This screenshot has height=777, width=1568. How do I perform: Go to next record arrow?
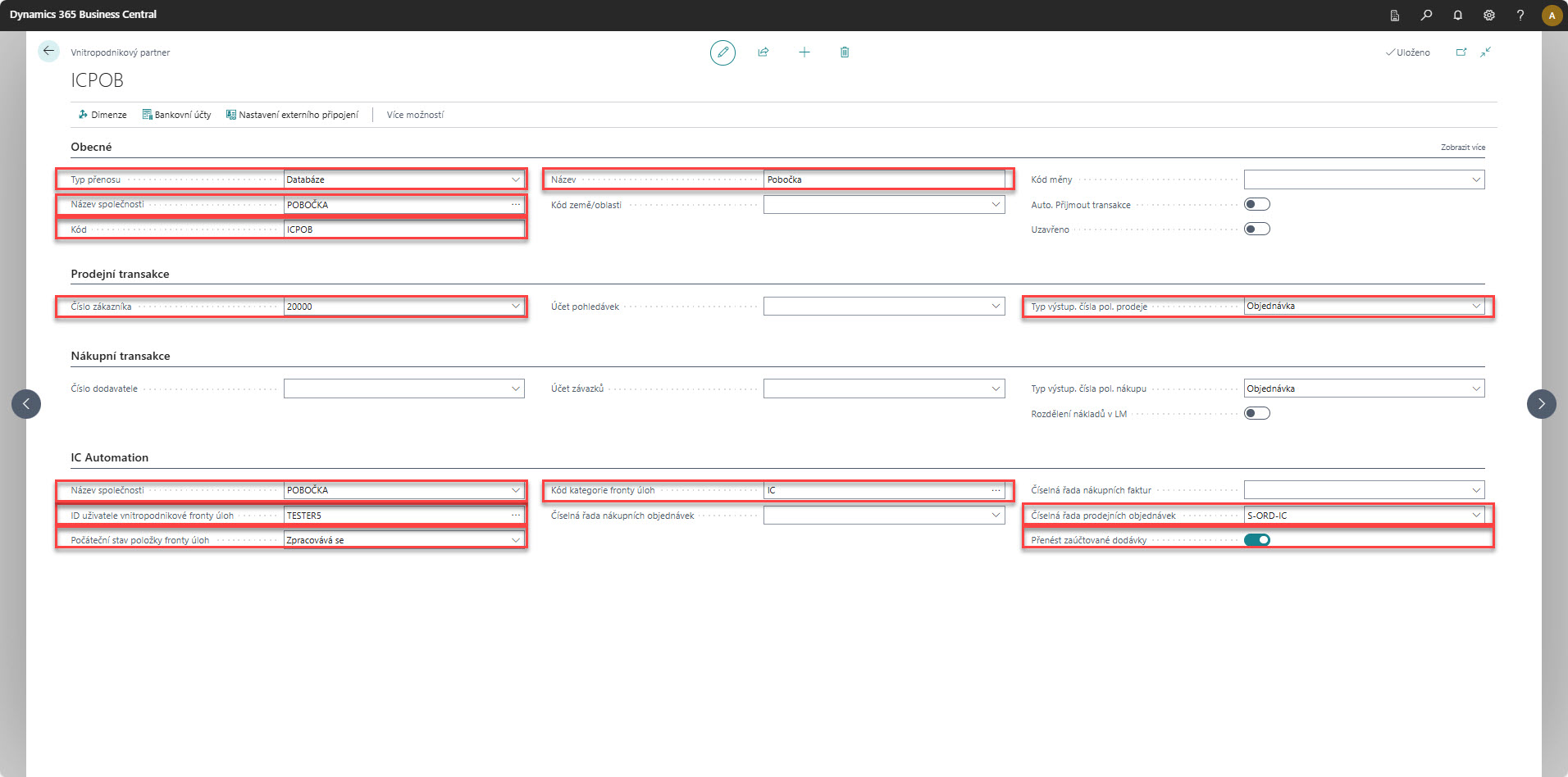coord(1542,403)
